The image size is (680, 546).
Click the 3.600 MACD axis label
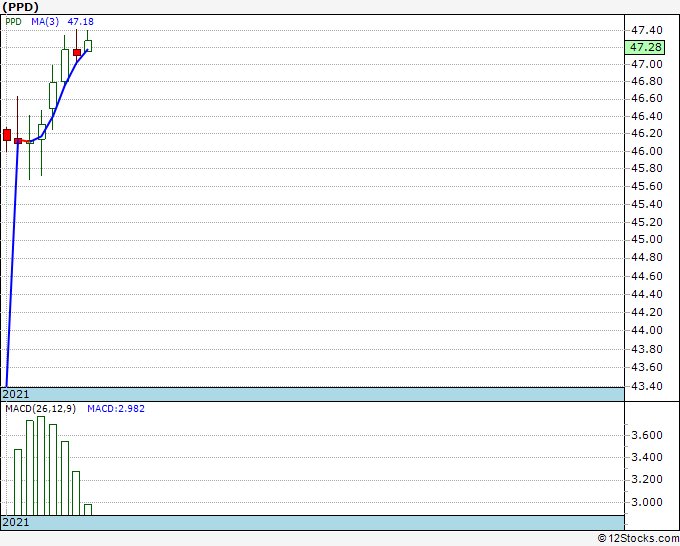[x=646, y=435]
